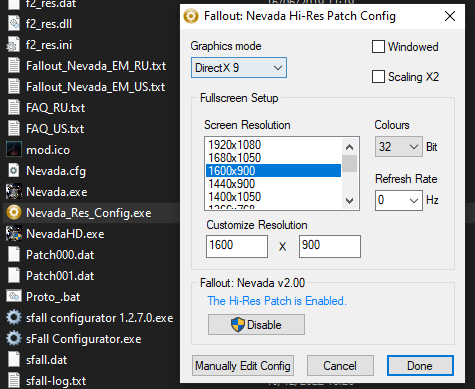This screenshot has width=475, height=389.
Task: Select the Nevada_Res_Config.exe file name
Action: click(x=89, y=213)
